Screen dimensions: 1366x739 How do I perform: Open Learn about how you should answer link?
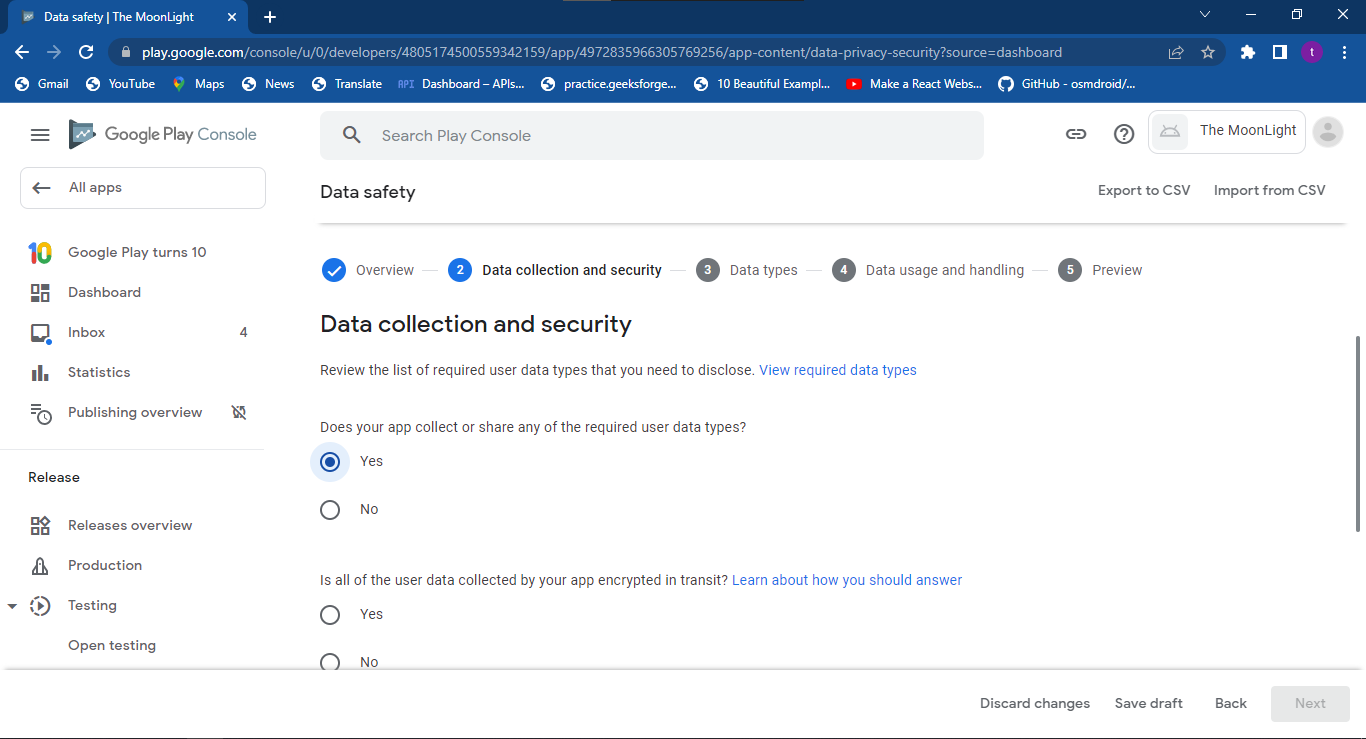coord(847,580)
